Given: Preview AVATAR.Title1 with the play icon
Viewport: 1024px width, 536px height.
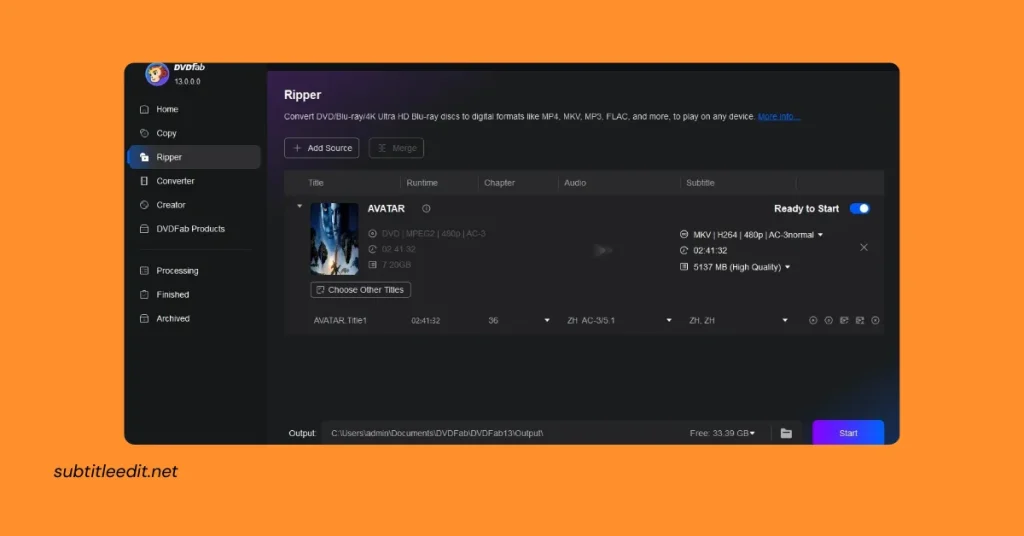Looking at the screenshot, I should (812, 320).
